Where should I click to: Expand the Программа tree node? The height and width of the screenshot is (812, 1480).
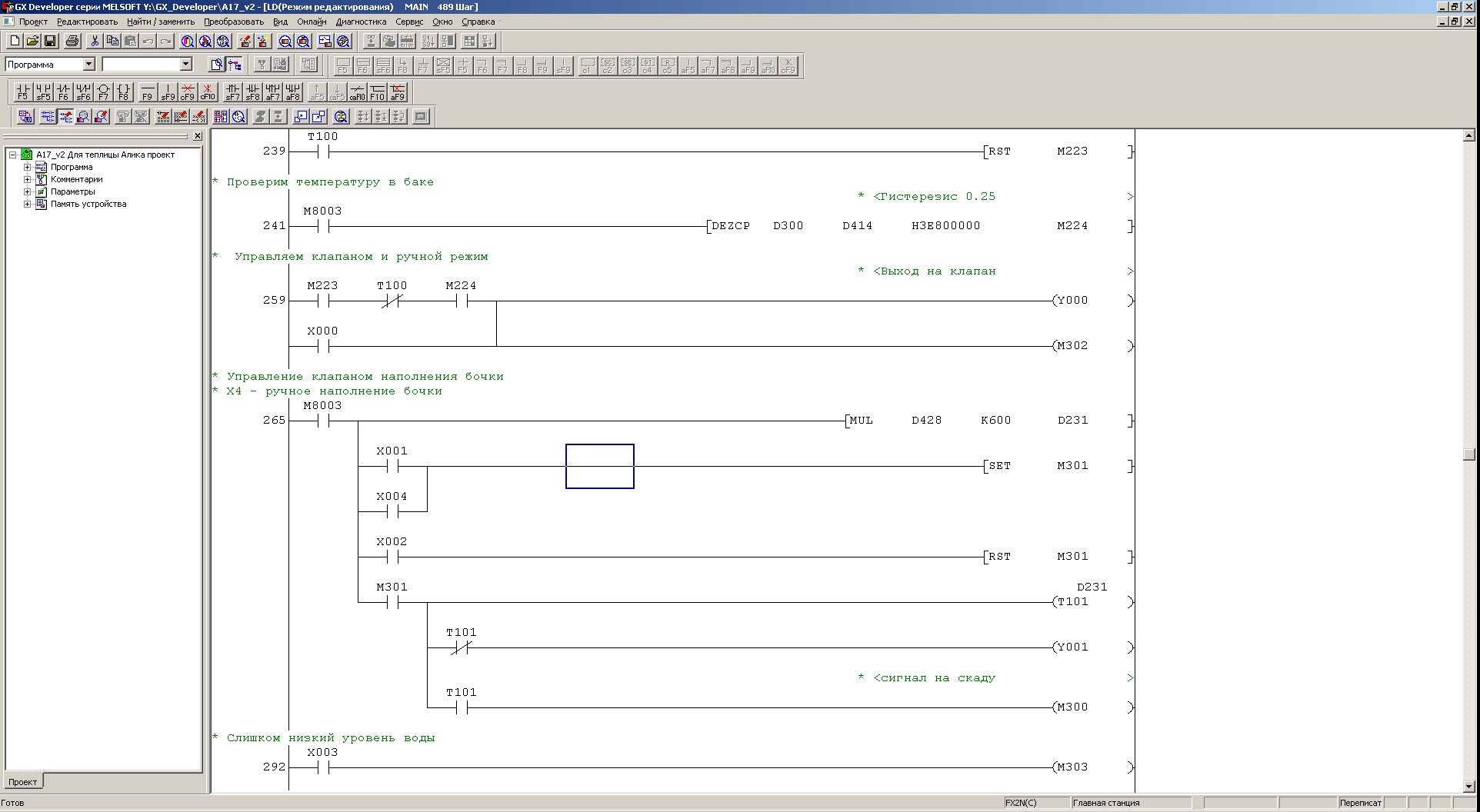point(27,167)
